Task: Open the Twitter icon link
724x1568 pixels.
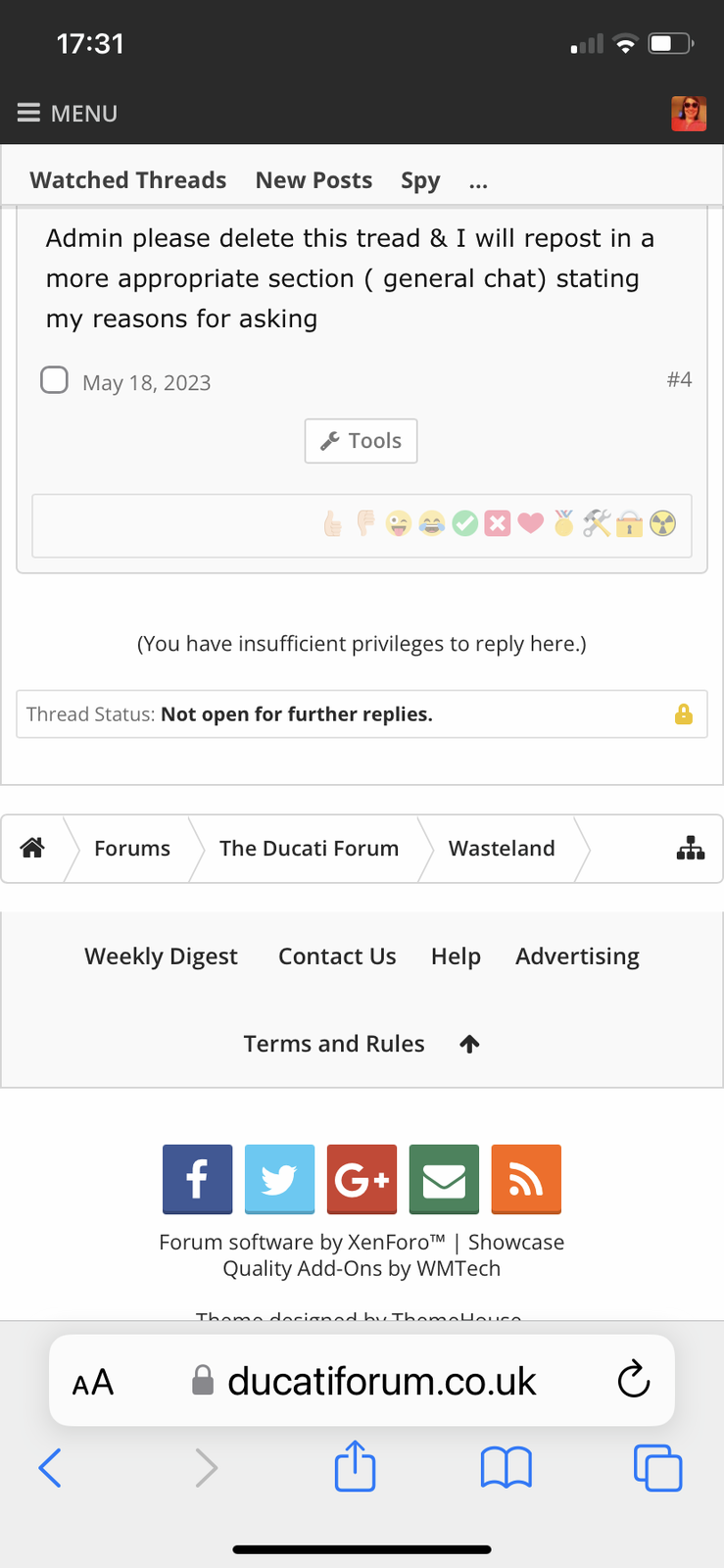Action: click(x=279, y=1179)
